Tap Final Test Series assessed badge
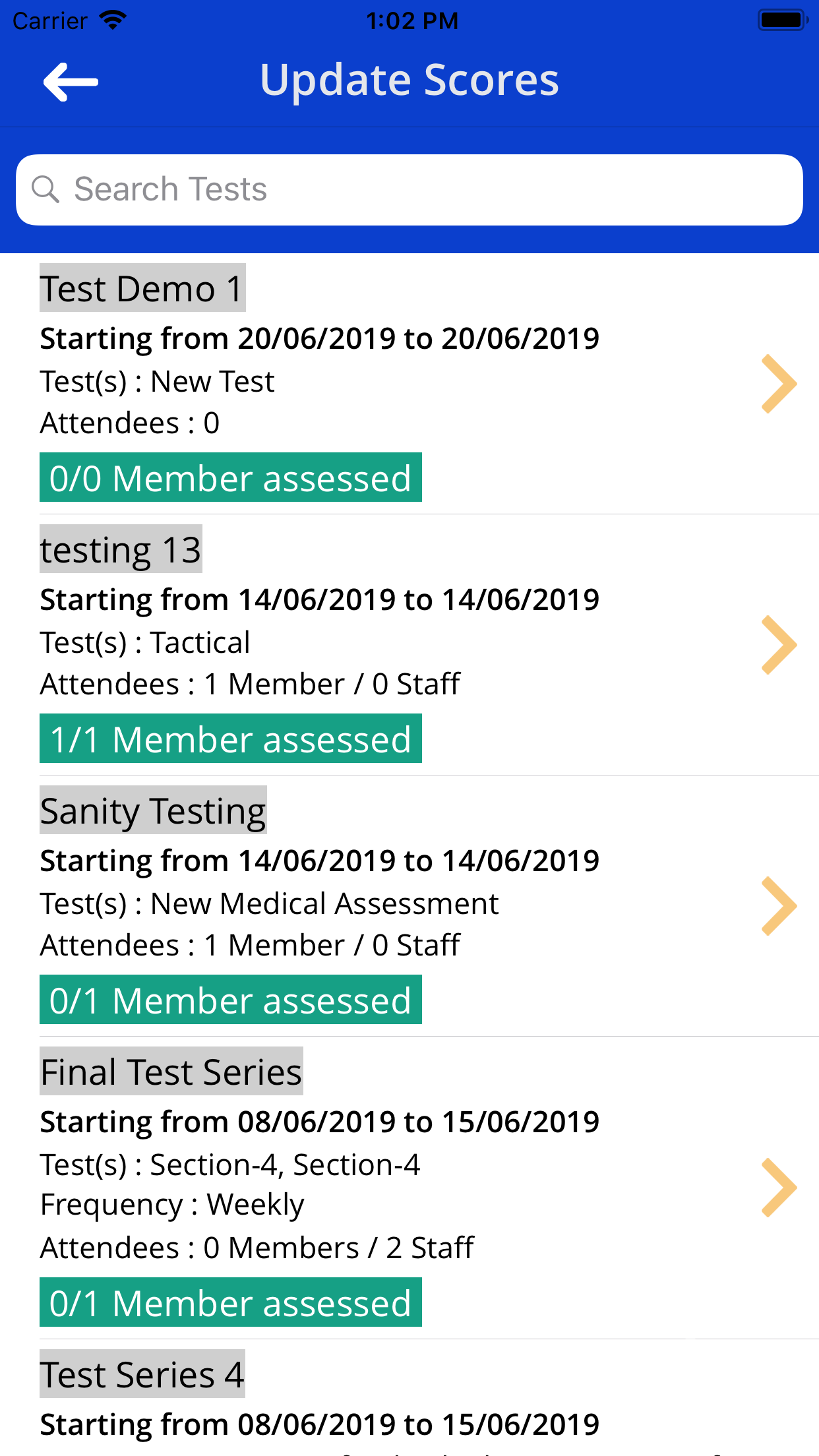The height and width of the screenshot is (1456, 819). (x=231, y=1302)
